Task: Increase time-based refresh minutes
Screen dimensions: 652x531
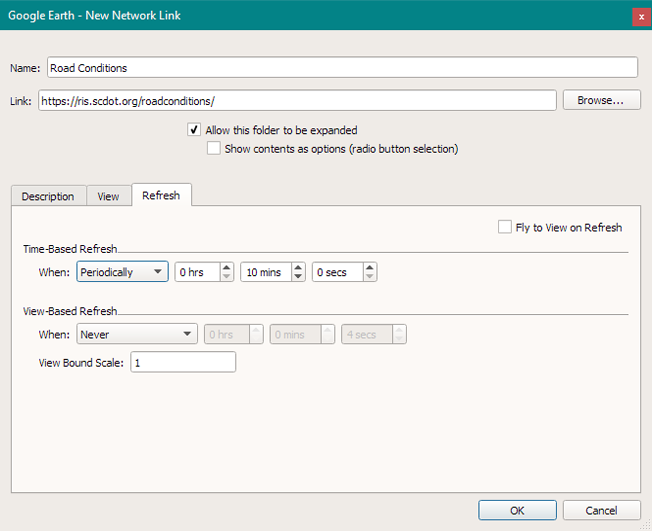Action: pos(298,267)
